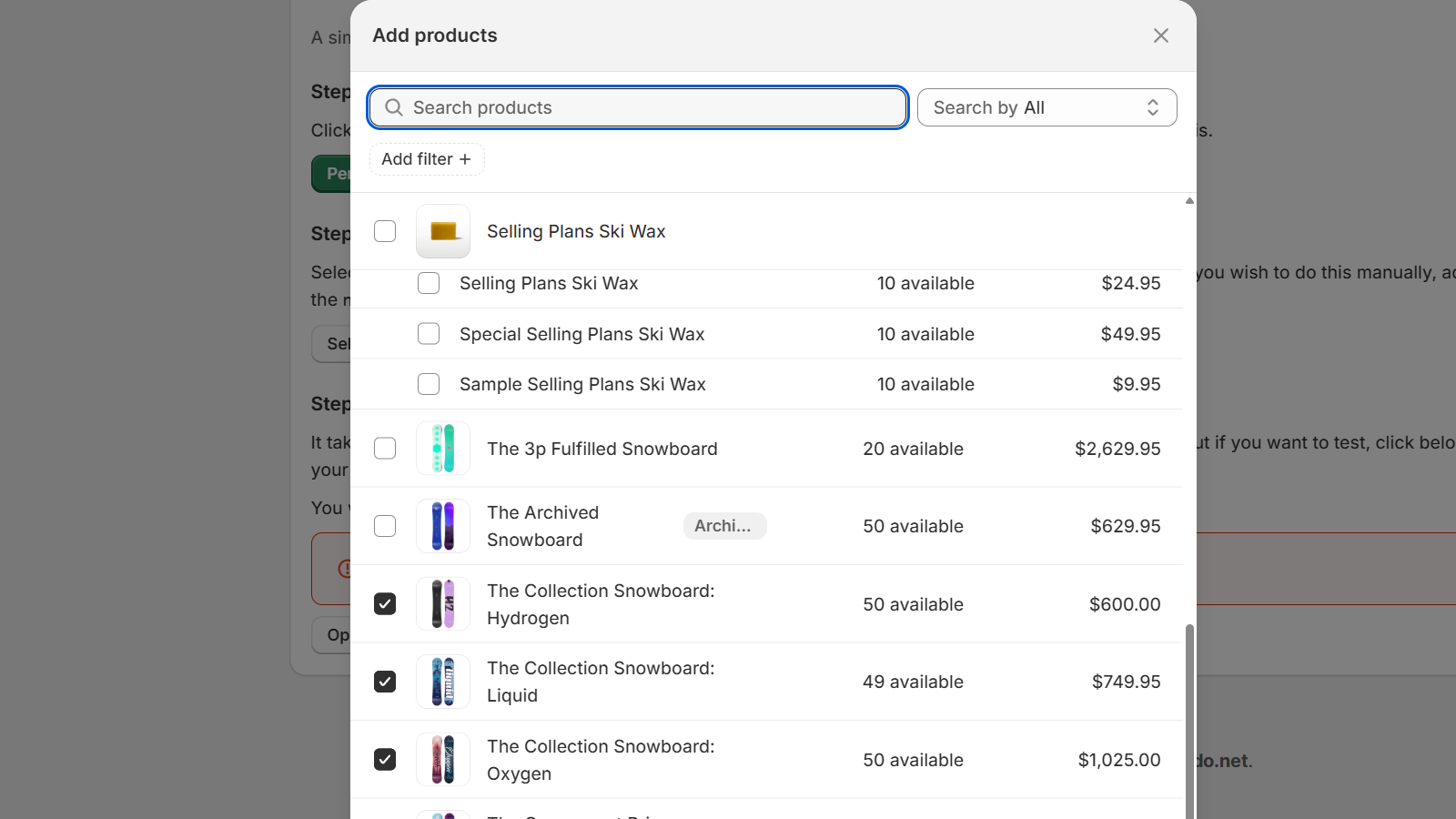This screenshot has width=1456, height=819.
Task: Close the Add products dialog
Action: [x=1160, y=35]
